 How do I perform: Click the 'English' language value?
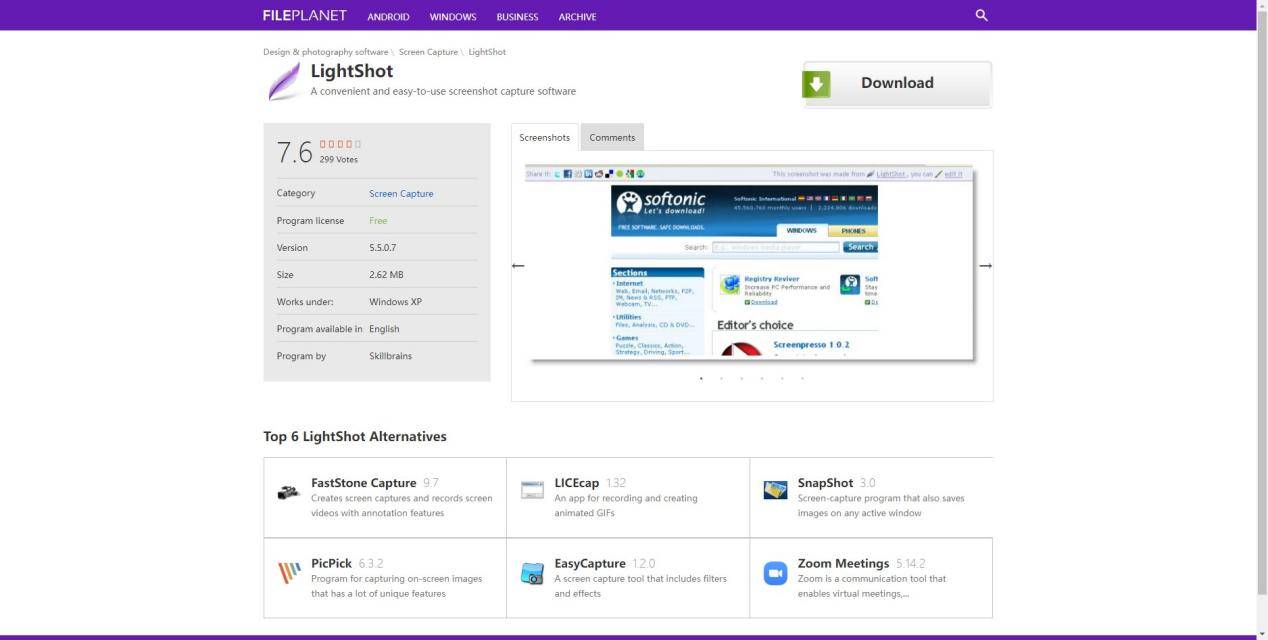tap(384, 329)
